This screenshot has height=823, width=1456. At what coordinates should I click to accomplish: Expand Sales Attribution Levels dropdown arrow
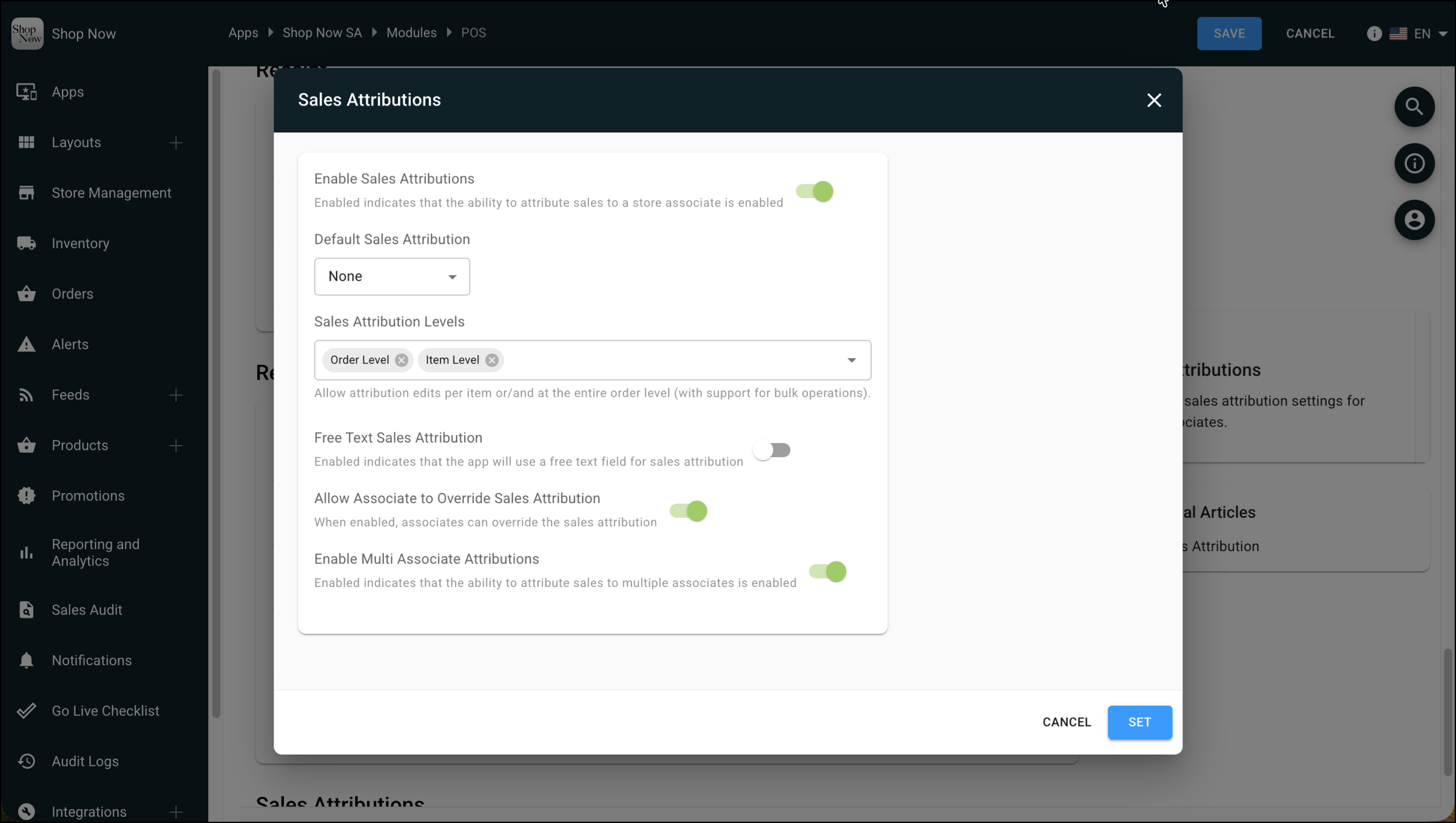(852, 361)
